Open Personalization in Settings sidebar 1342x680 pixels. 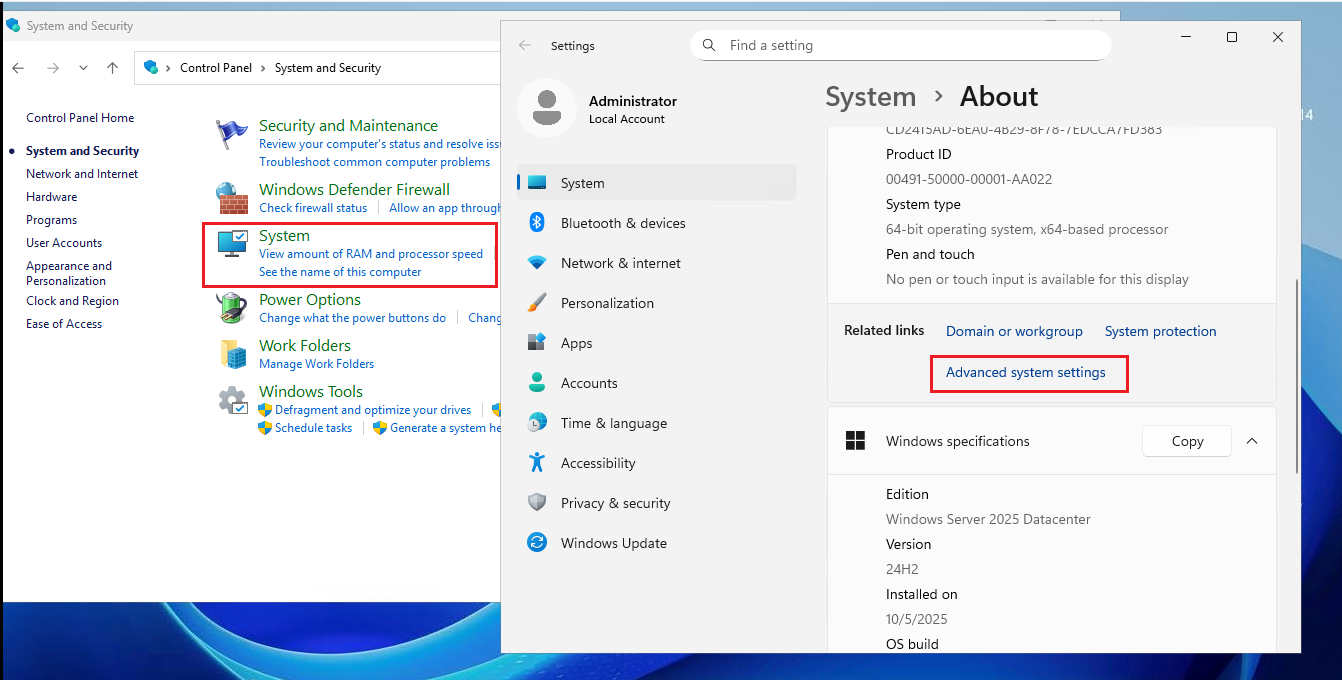(607, 303)
